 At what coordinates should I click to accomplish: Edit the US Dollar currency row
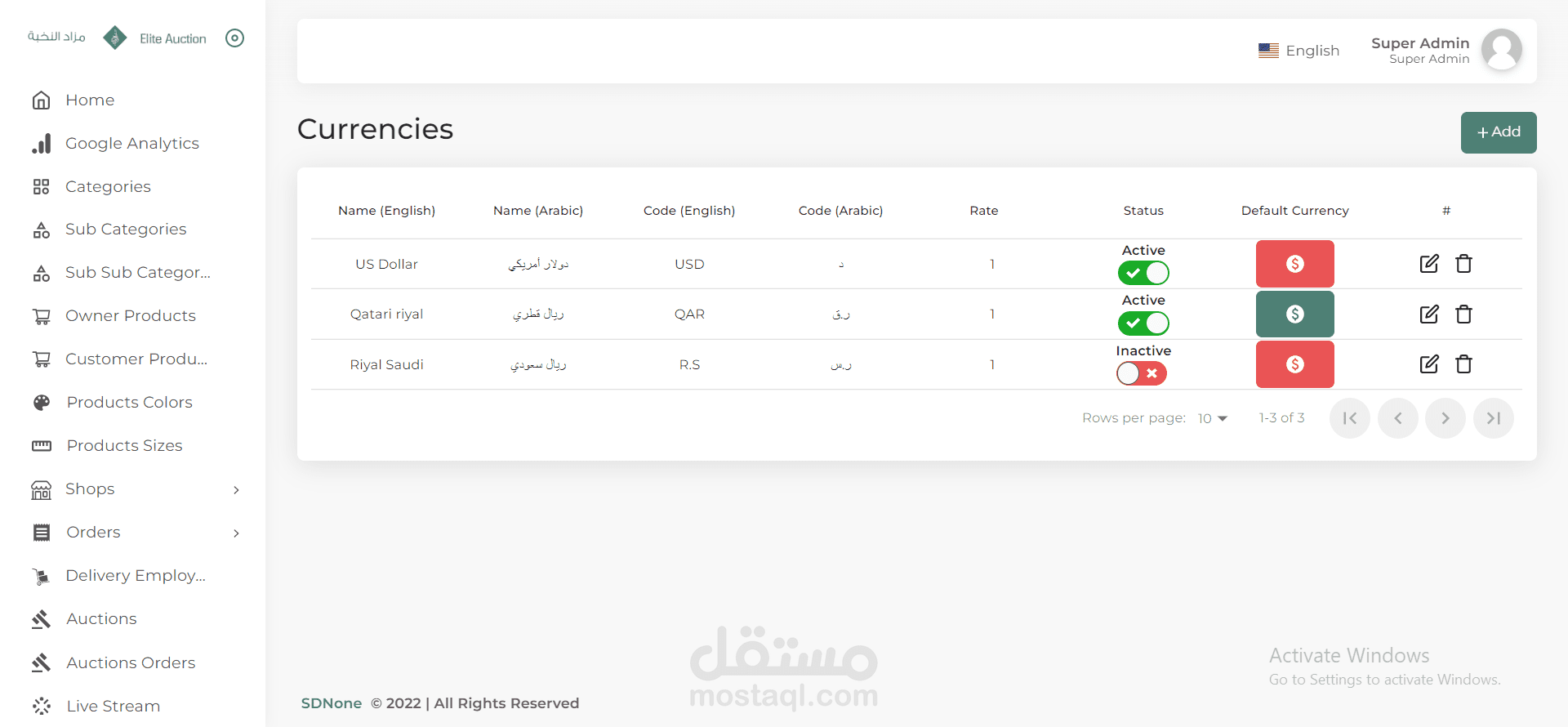click(x=1429, y=264)
